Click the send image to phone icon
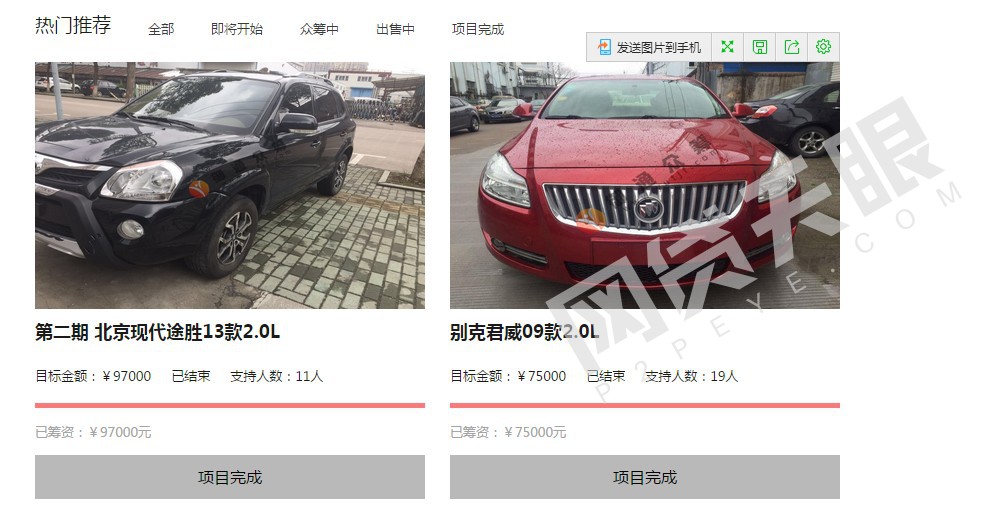Image resolution: width=1003 pixels, height=512 pixels. tap(604, 47)
